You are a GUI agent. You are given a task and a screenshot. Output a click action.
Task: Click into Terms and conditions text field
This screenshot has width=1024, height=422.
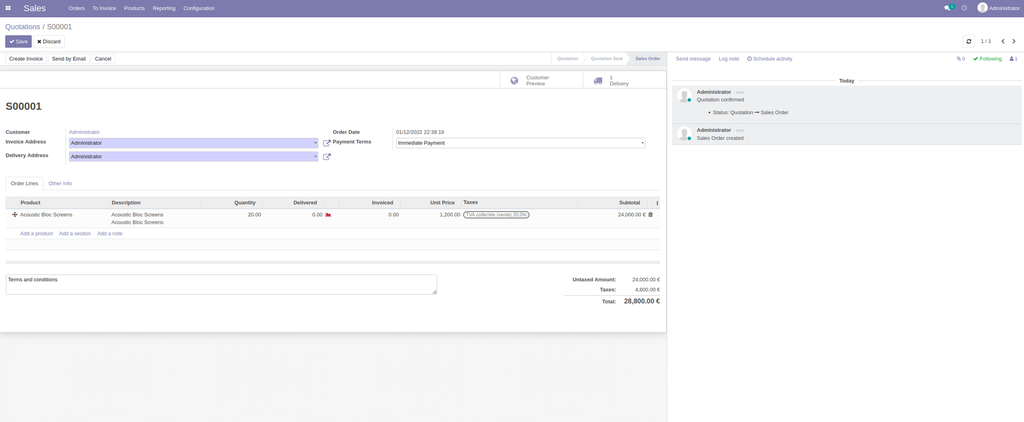[220, 284]
